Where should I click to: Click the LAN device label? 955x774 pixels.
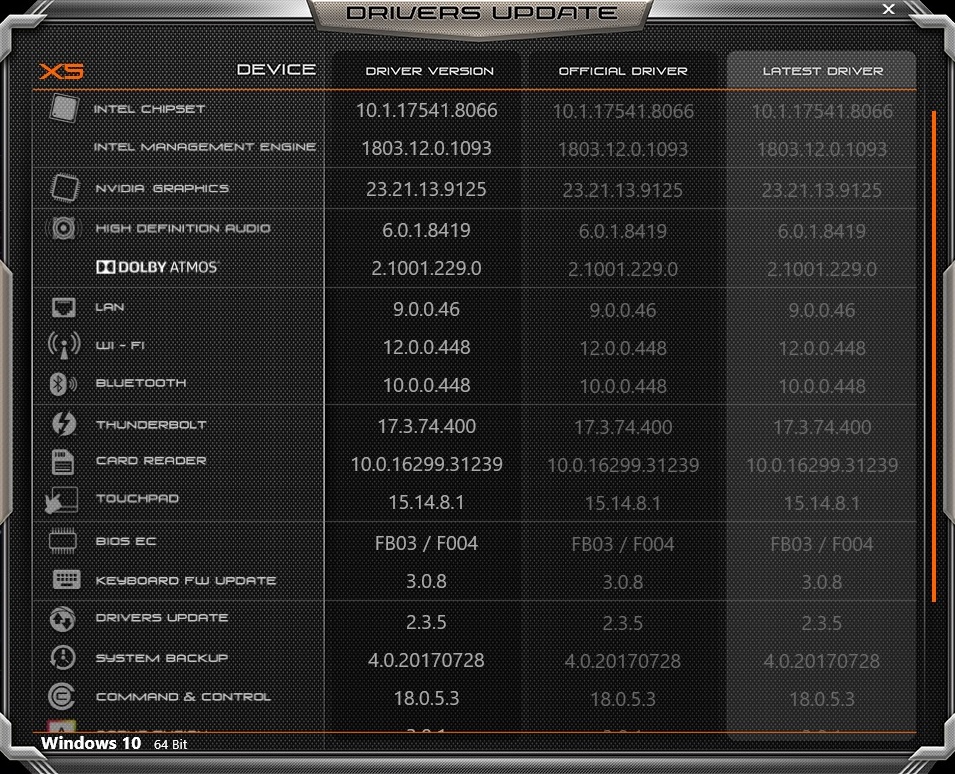(110, 308)
